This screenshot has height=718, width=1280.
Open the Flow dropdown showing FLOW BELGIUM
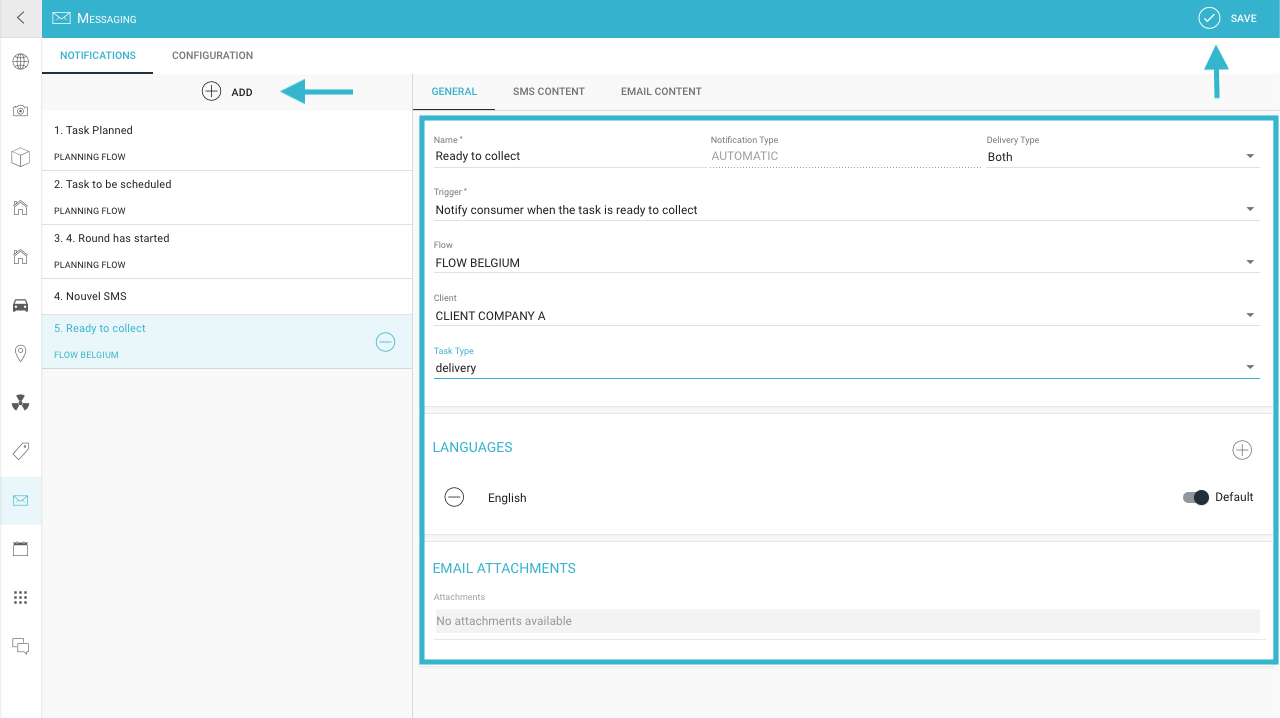846,263
